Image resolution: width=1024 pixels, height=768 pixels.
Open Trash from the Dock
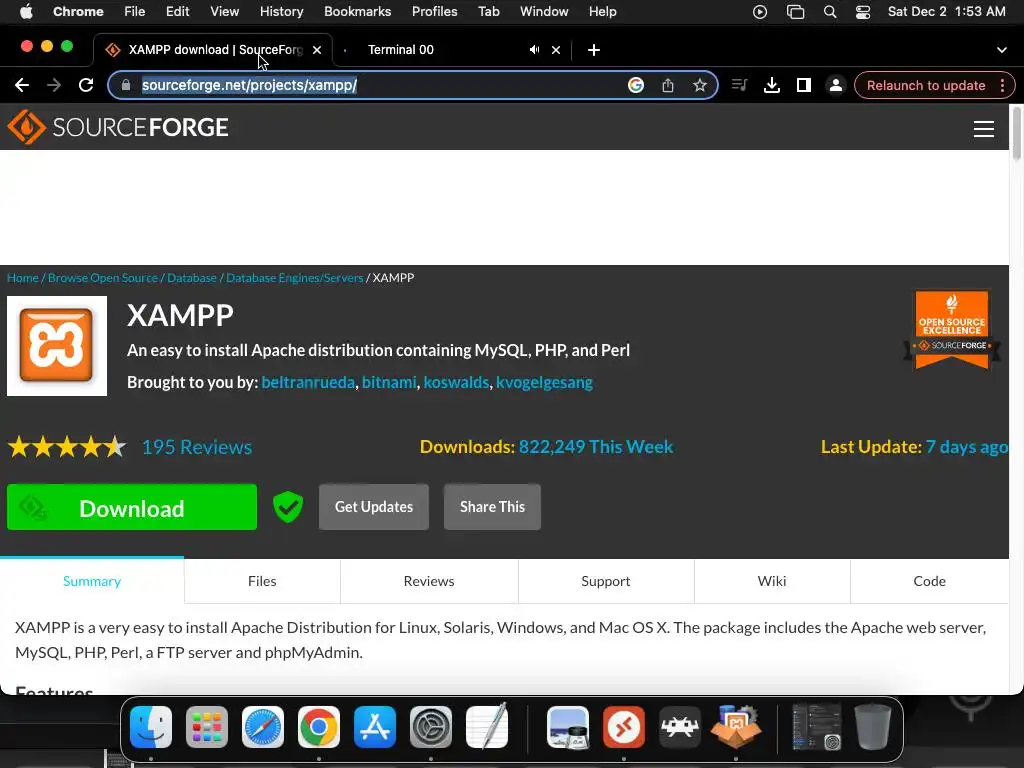tap(872, 727)
